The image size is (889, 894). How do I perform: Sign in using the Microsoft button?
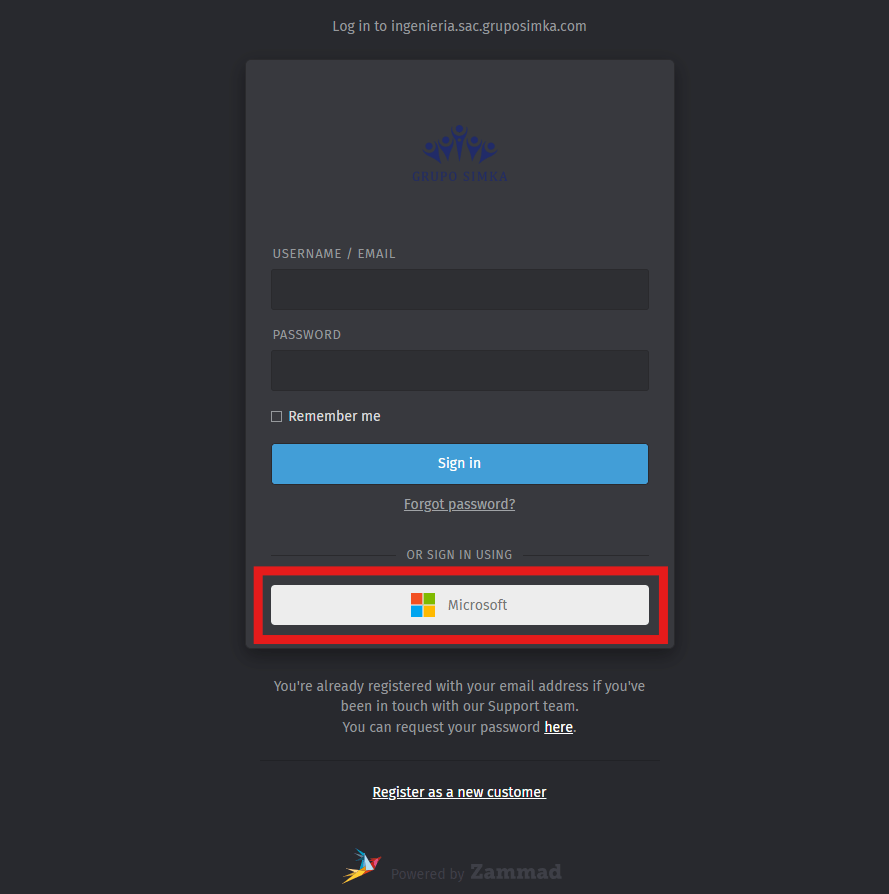(460, 605)
